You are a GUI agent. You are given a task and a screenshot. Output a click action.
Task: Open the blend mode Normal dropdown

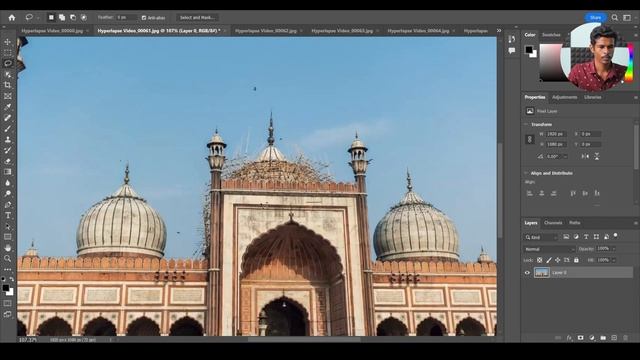549,249
